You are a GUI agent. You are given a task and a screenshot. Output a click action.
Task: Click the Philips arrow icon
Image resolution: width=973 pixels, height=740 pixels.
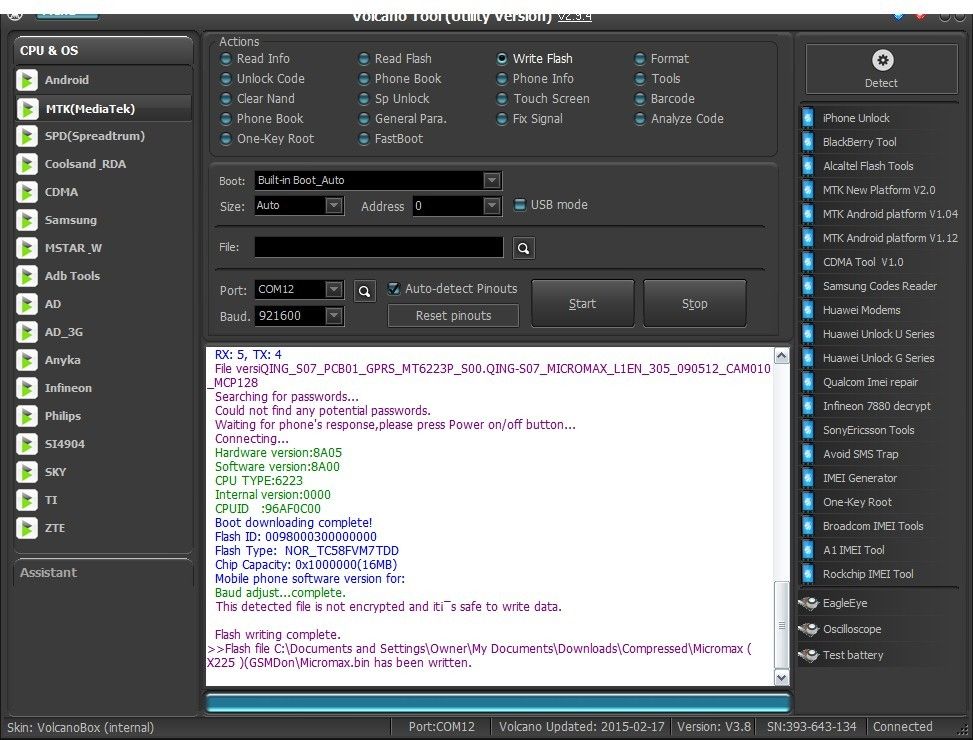coord(27,416)
